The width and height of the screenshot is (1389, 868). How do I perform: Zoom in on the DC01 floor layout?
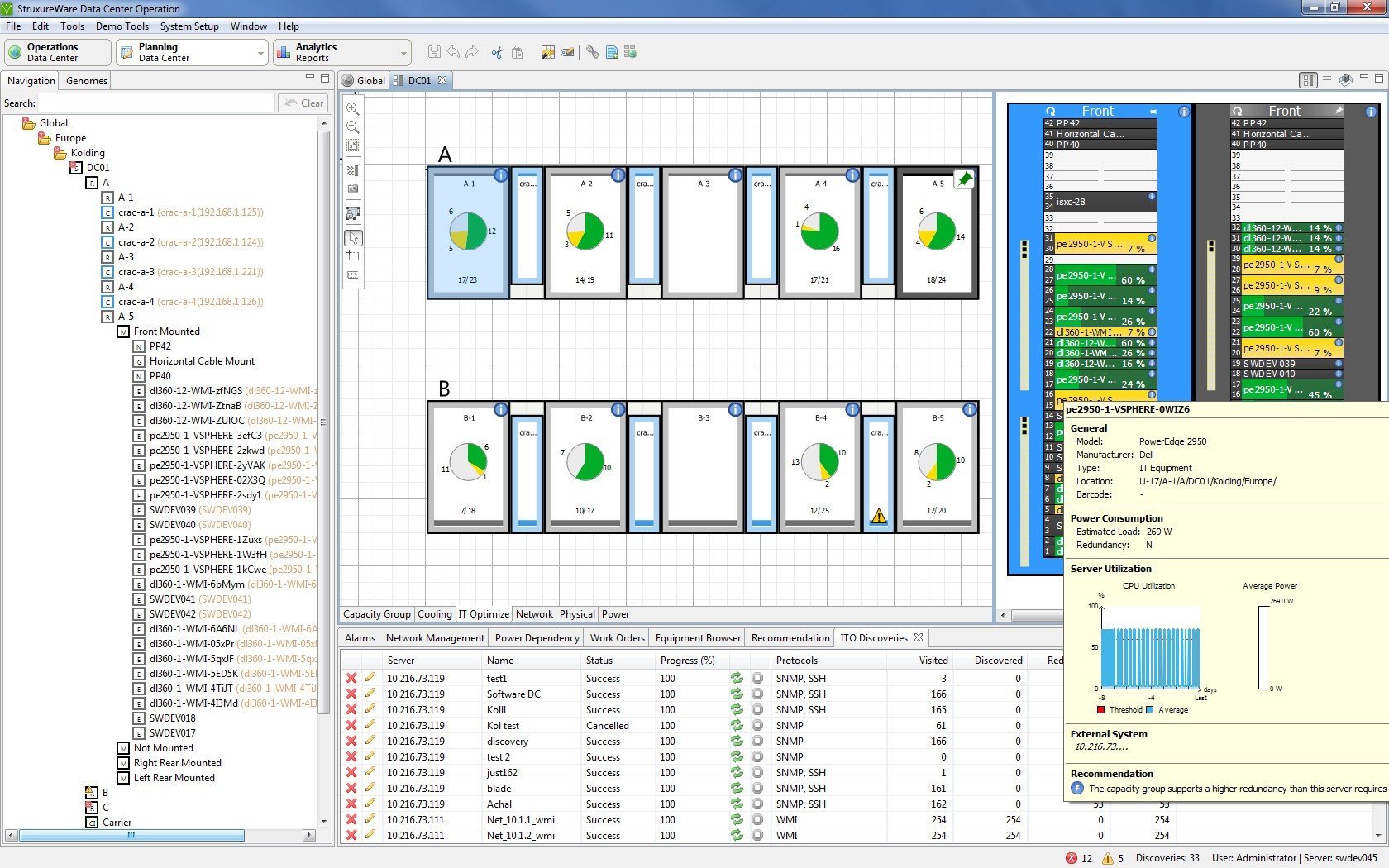click(353, 109)
